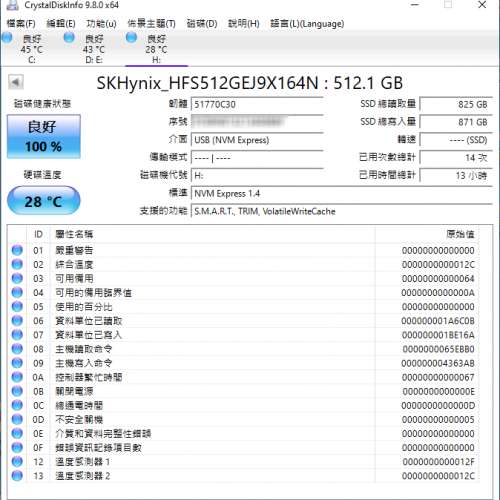Click the interface field USB (NVM Express)
The height and width of the screenshot is (500, 500).
(257, 140)
